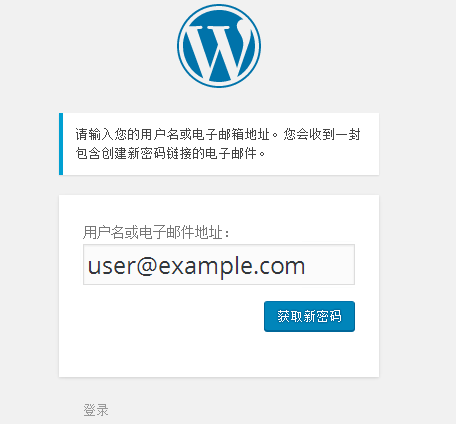Click the user@example.com text in the field
The image size is (456, 424).
(196, 267)
